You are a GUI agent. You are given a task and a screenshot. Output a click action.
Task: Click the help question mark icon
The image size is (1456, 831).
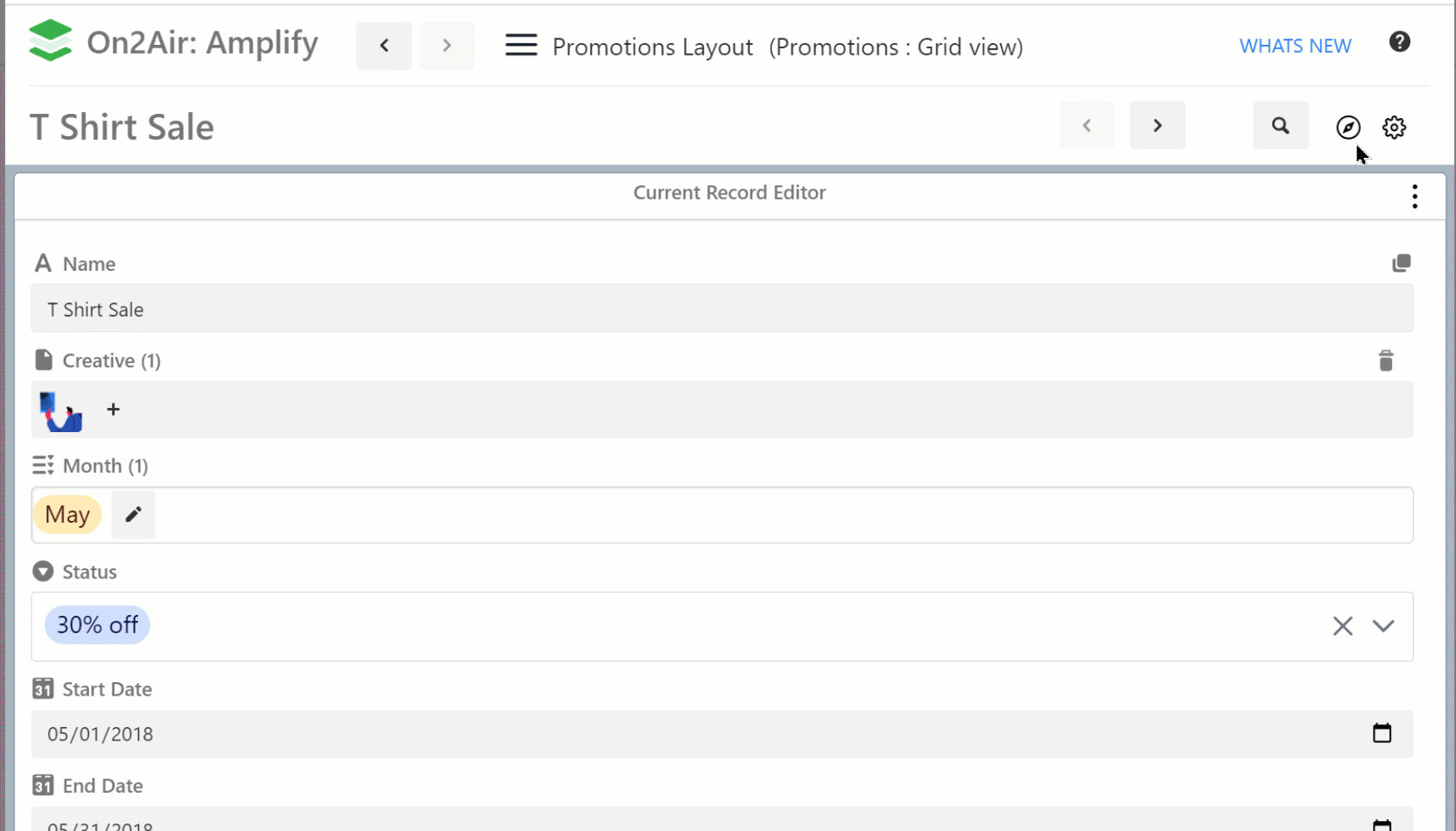(1399, 42)
